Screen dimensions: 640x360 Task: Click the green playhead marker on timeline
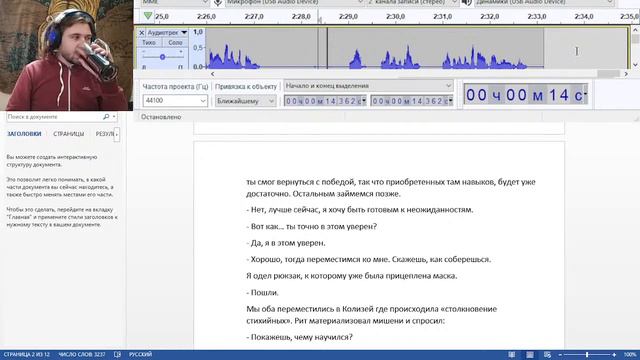click(148, 16)
